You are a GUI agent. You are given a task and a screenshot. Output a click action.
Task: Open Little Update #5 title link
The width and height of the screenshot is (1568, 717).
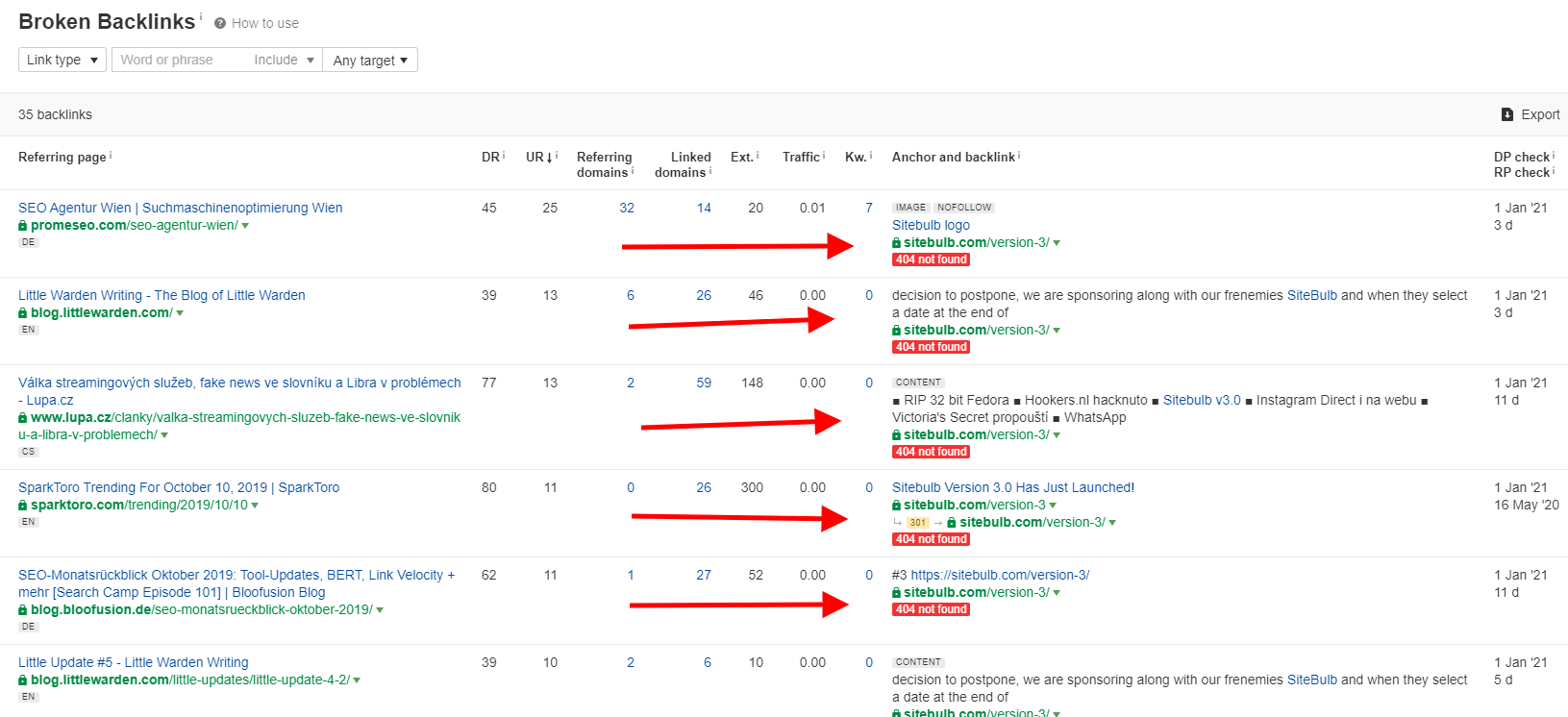[134, 662]
